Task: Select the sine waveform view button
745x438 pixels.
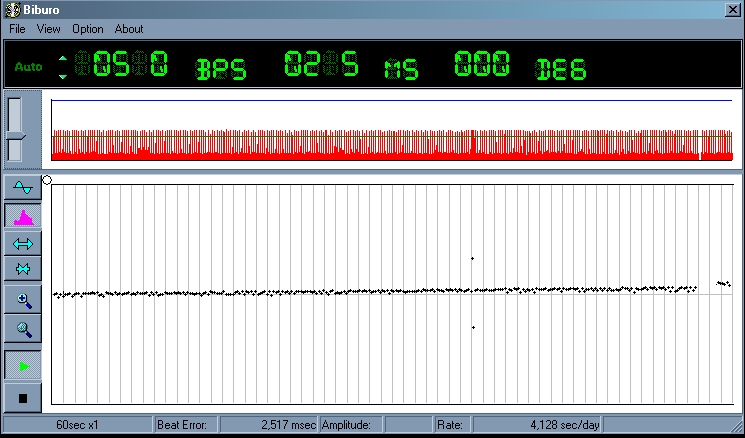Action: [x=24, y=189]
